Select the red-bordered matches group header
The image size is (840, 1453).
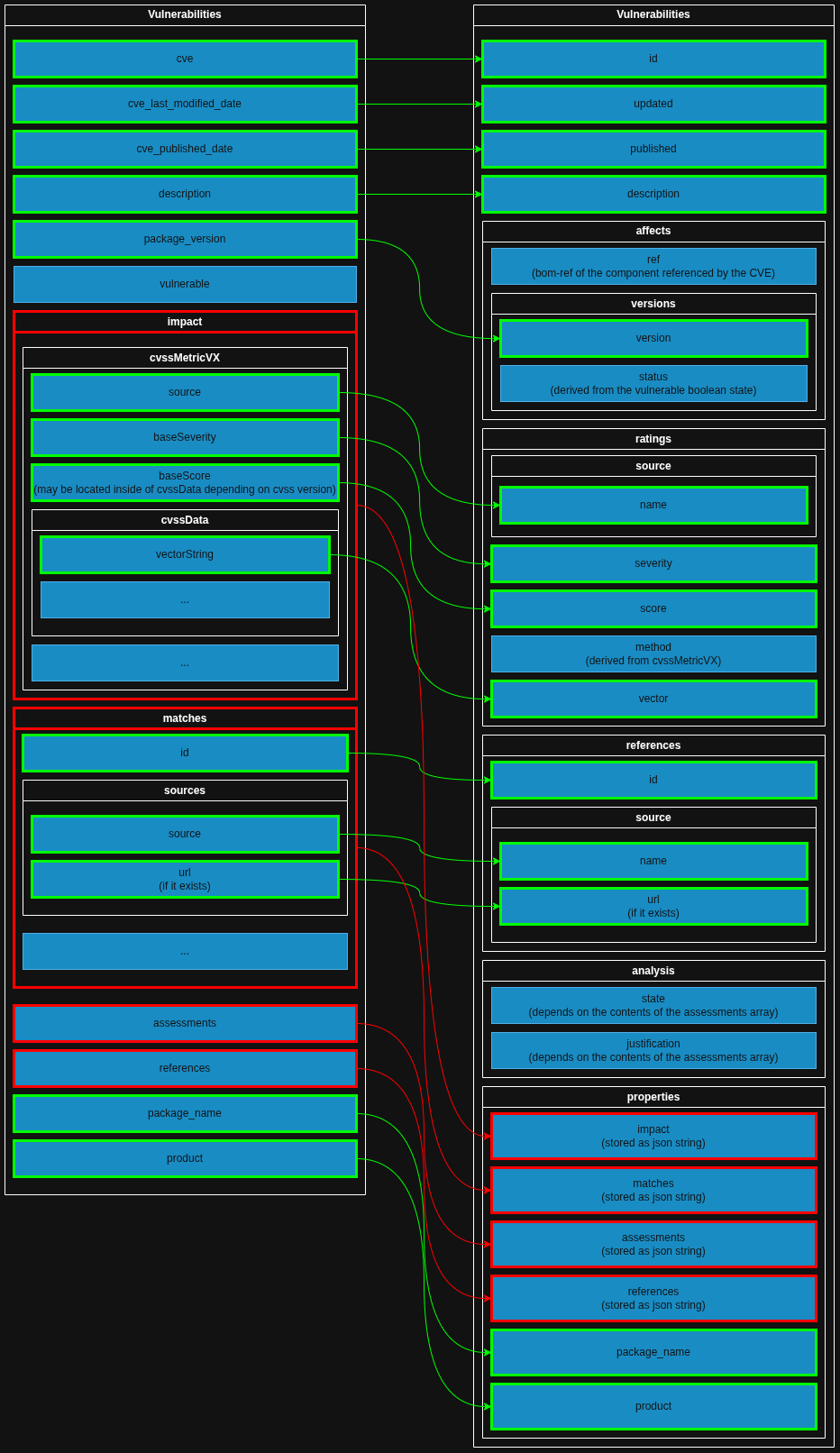[185, 718]
